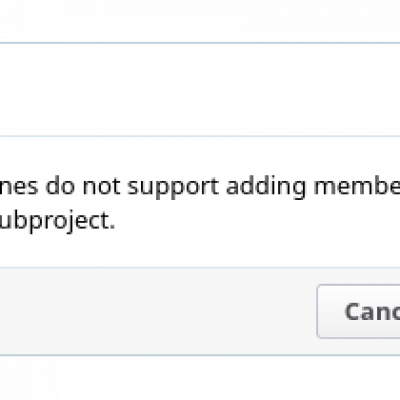Image resolution: width=400 pixels, height=400 pixels.
Task: Click the bottom border line of the footer
Action: (200, 355)
